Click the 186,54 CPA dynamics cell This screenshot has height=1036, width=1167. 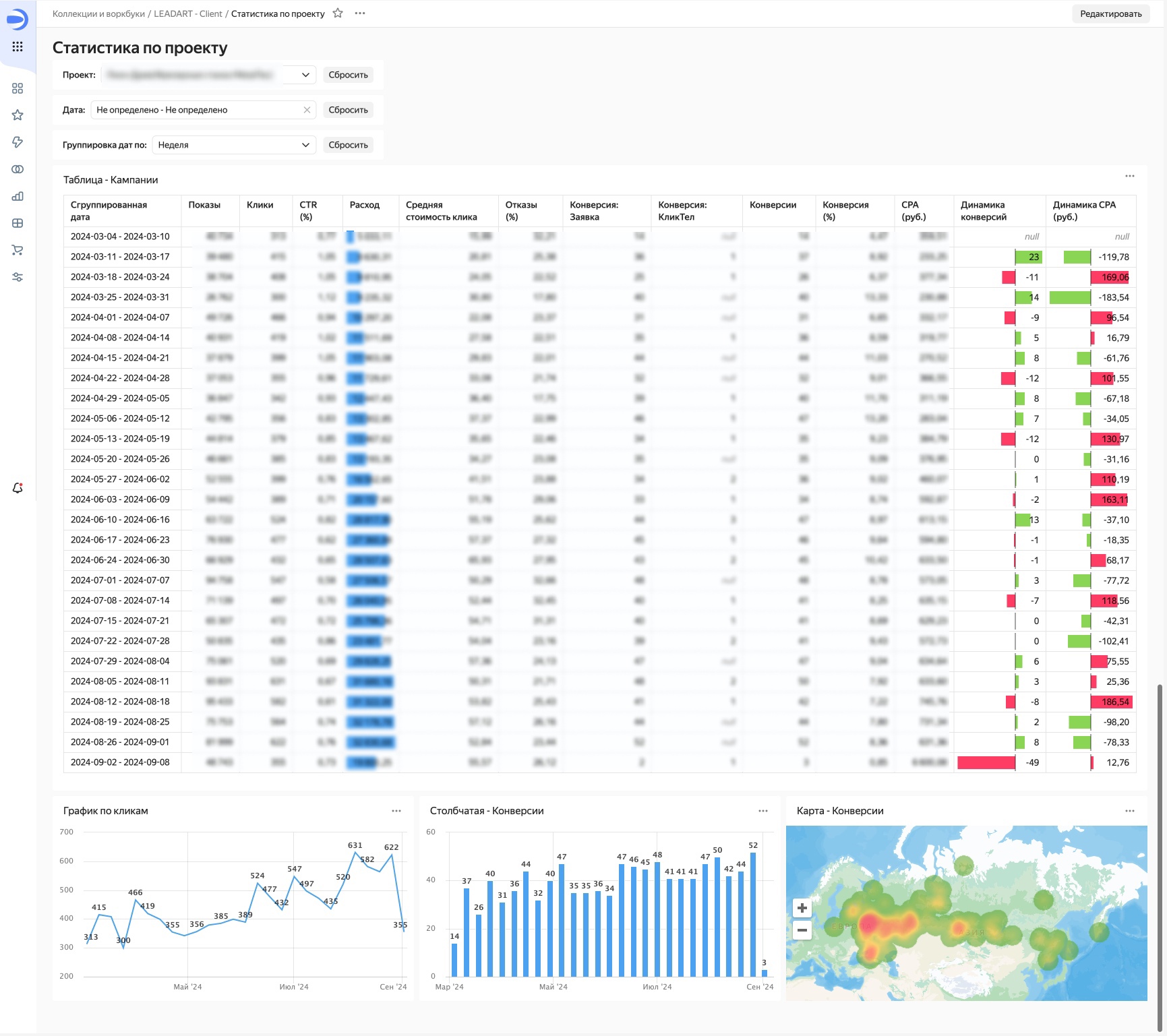pos(1091,702)
